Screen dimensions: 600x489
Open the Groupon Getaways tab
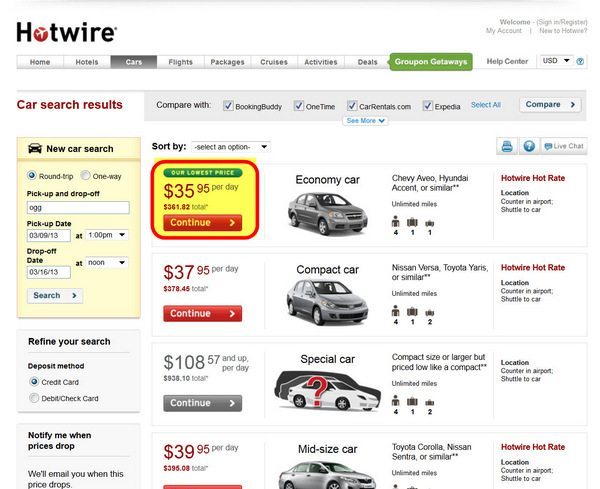tap(431, 62)
